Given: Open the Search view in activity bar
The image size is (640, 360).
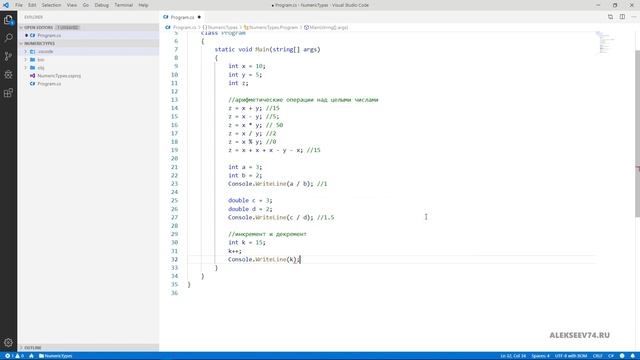Looking at the screenshot, I should point(8,38).
